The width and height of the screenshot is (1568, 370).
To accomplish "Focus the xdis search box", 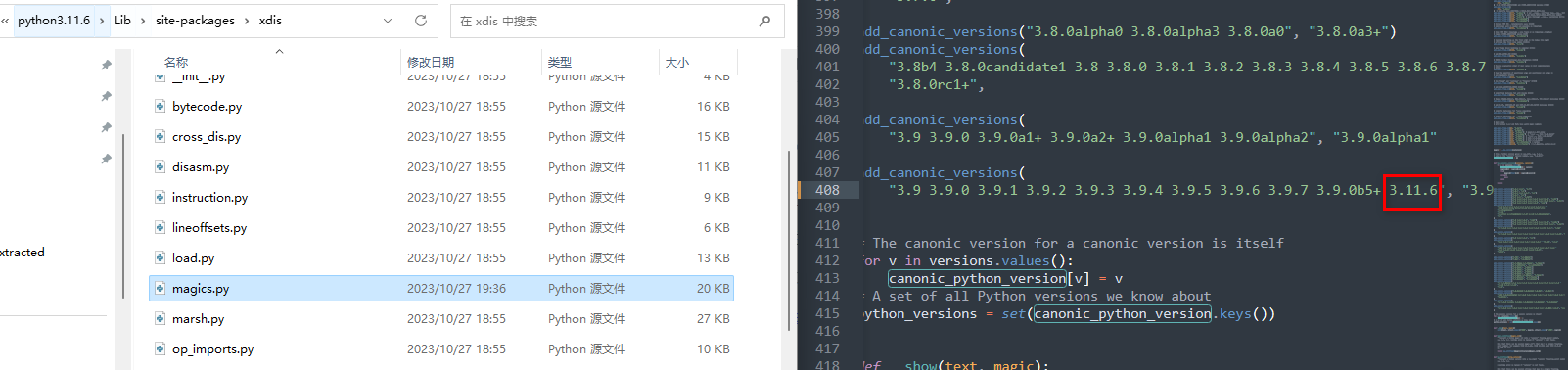I will (x=617, y=21).
